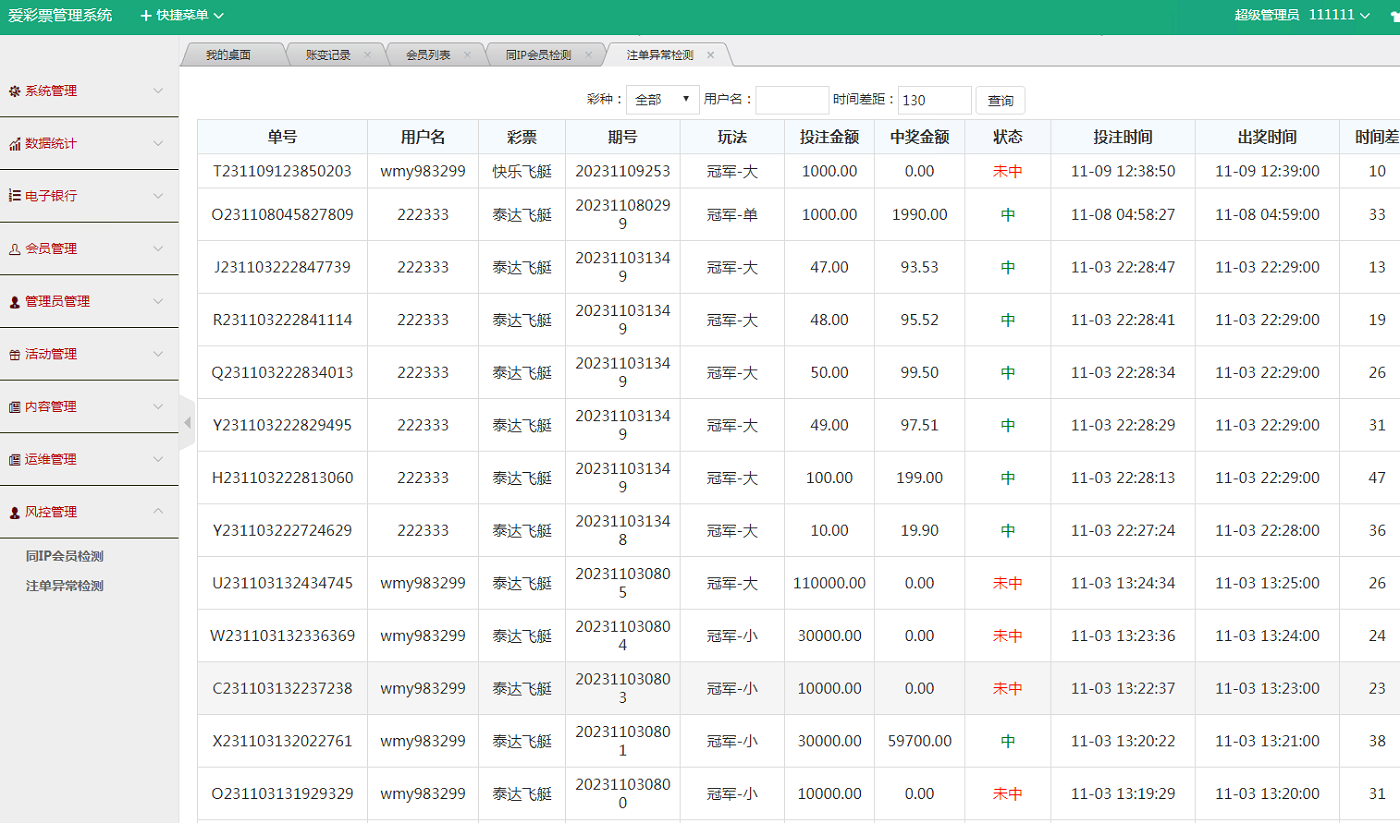Collapse the 风控管理 menu section
This screenshot has height=823, width=1400.
pos(158,512)
